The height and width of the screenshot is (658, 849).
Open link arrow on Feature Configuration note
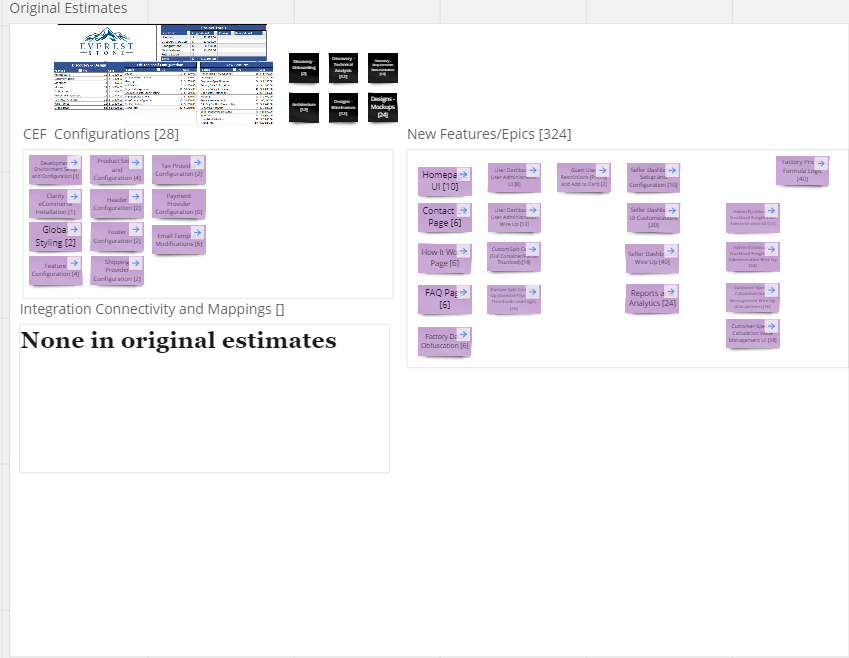pos(74,263)
